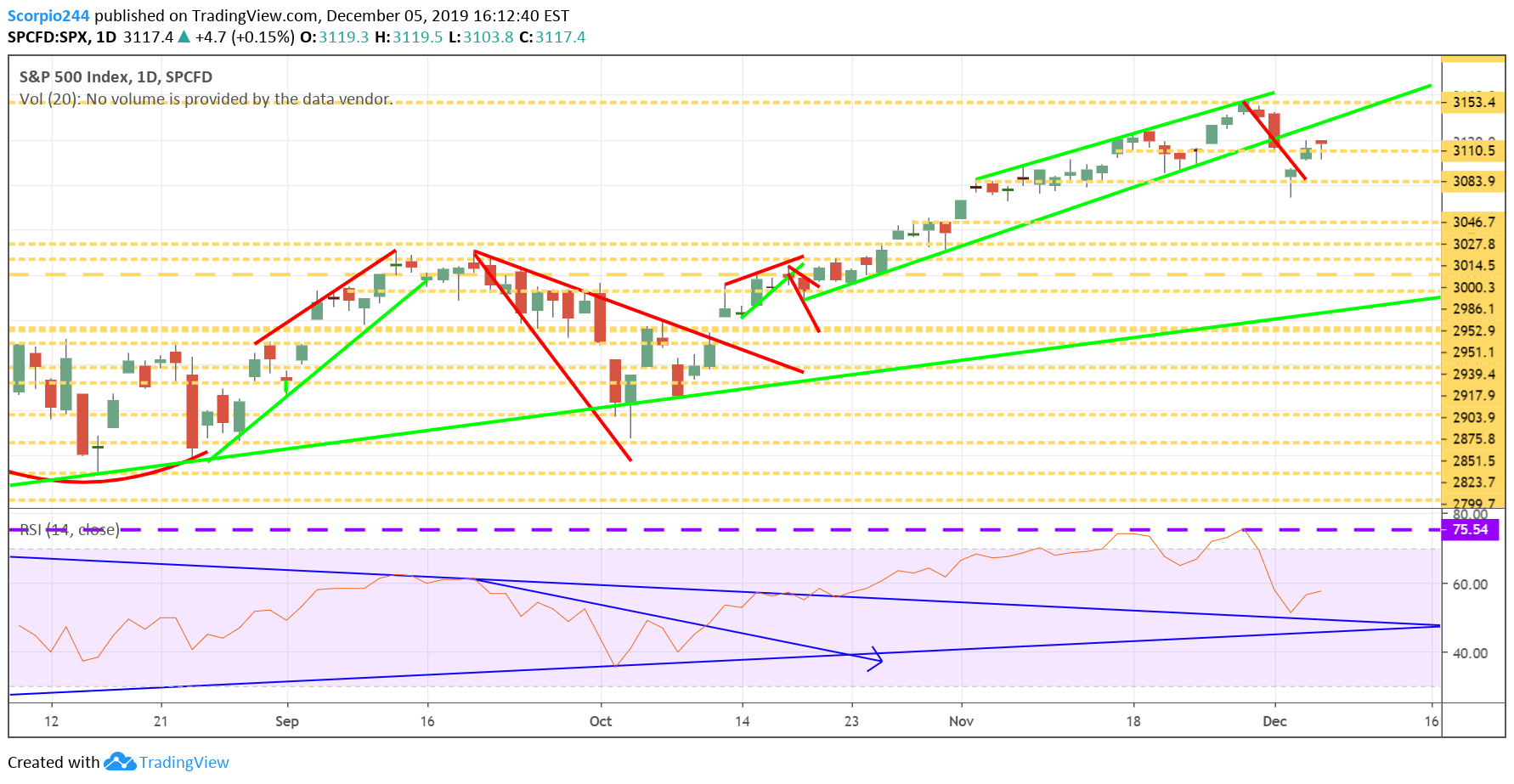Select the 3083.9 price label
1514x784 pixels.
coord(1473,181)
